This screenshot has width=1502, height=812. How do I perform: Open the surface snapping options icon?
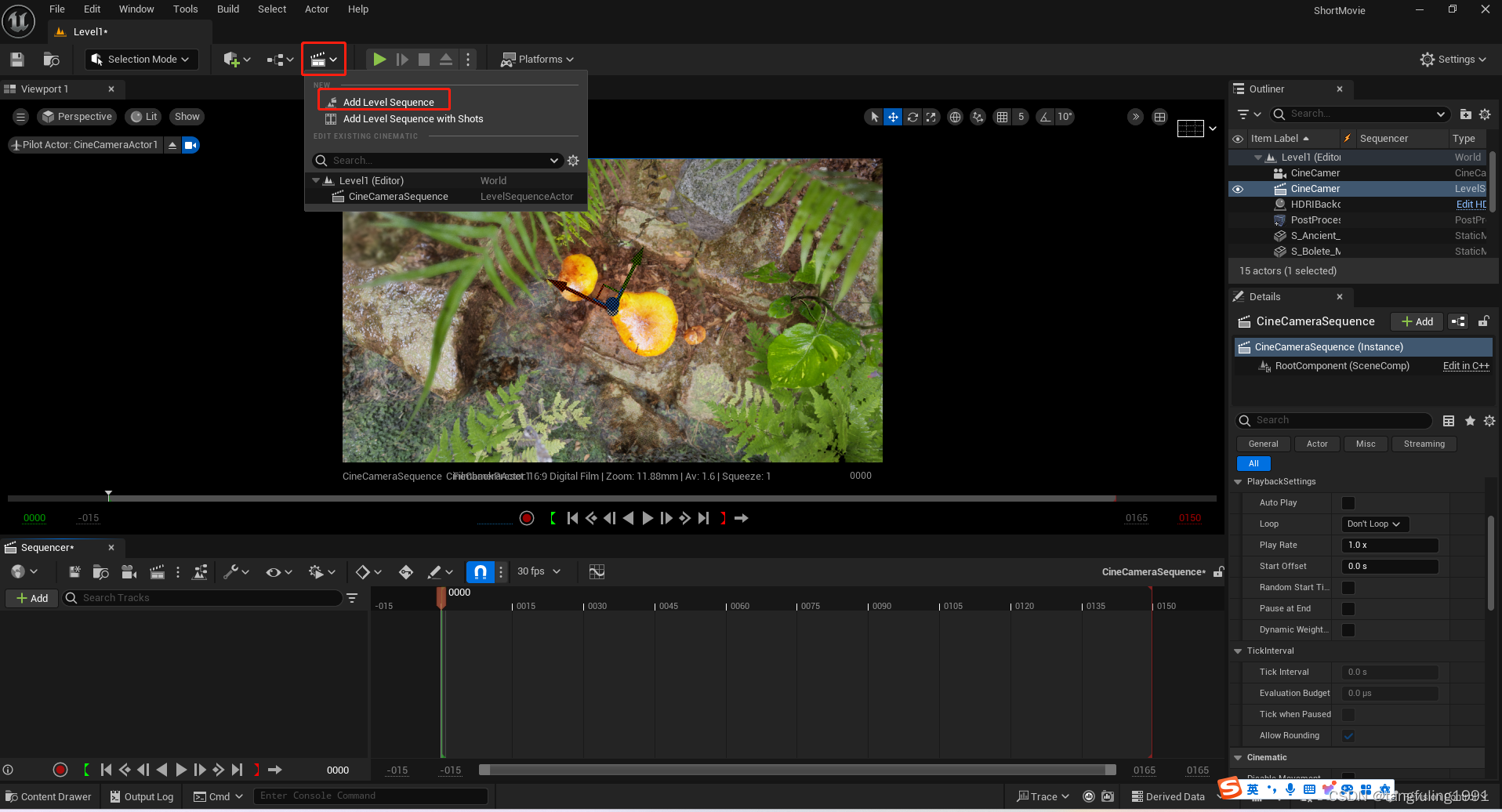pyautogui.click(x=978, y=117)
